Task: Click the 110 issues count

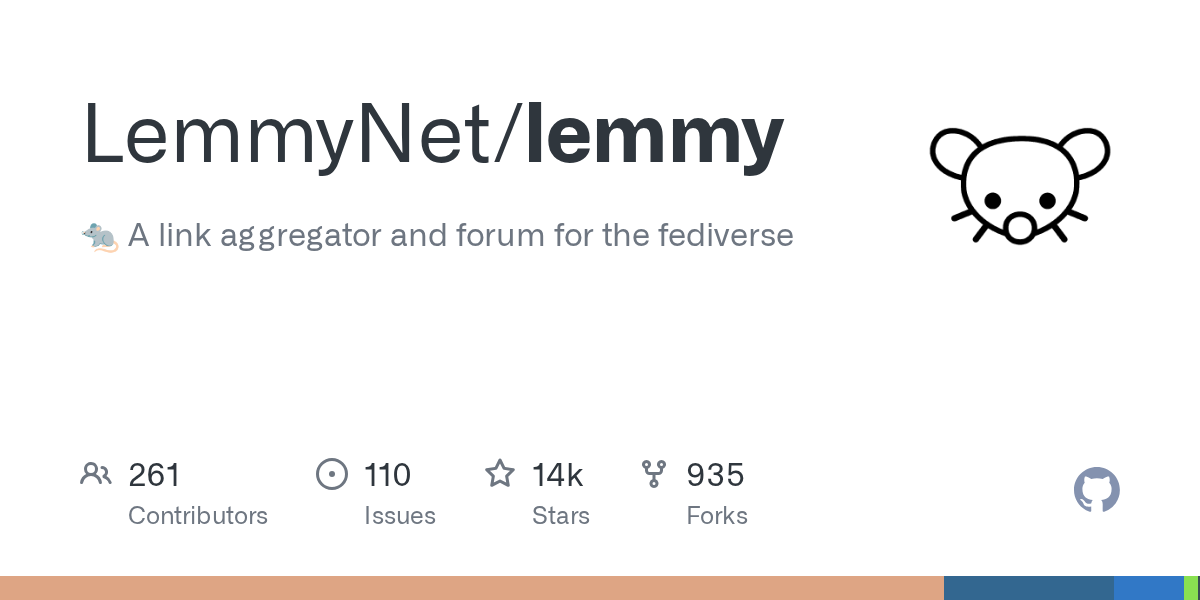Action: 388,475
